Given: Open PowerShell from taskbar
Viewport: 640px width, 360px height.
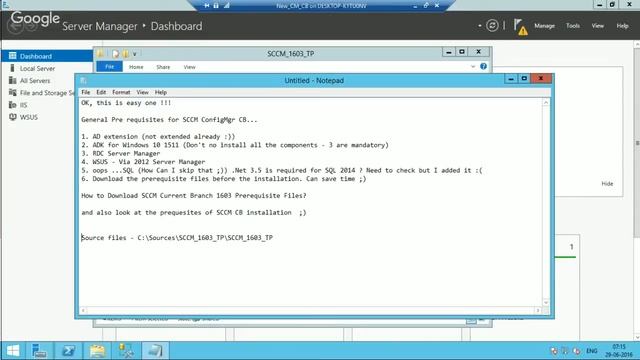Looking at the screenshot, I should pyautogui.click(x=68, y=351).
